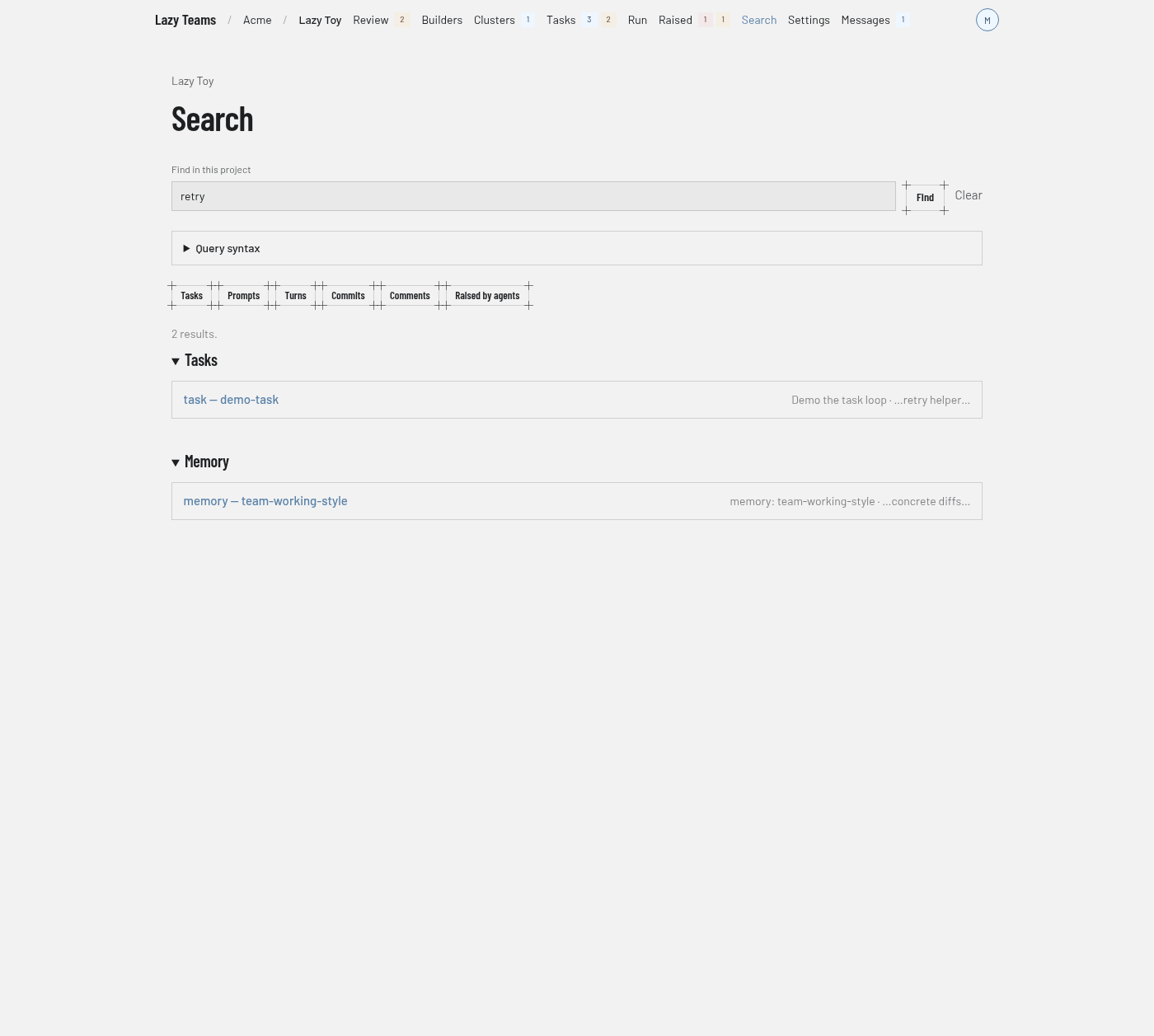Click the '2 results.' count text
This screenshot has height=1036, width=1154.
[x=195, y=334]
